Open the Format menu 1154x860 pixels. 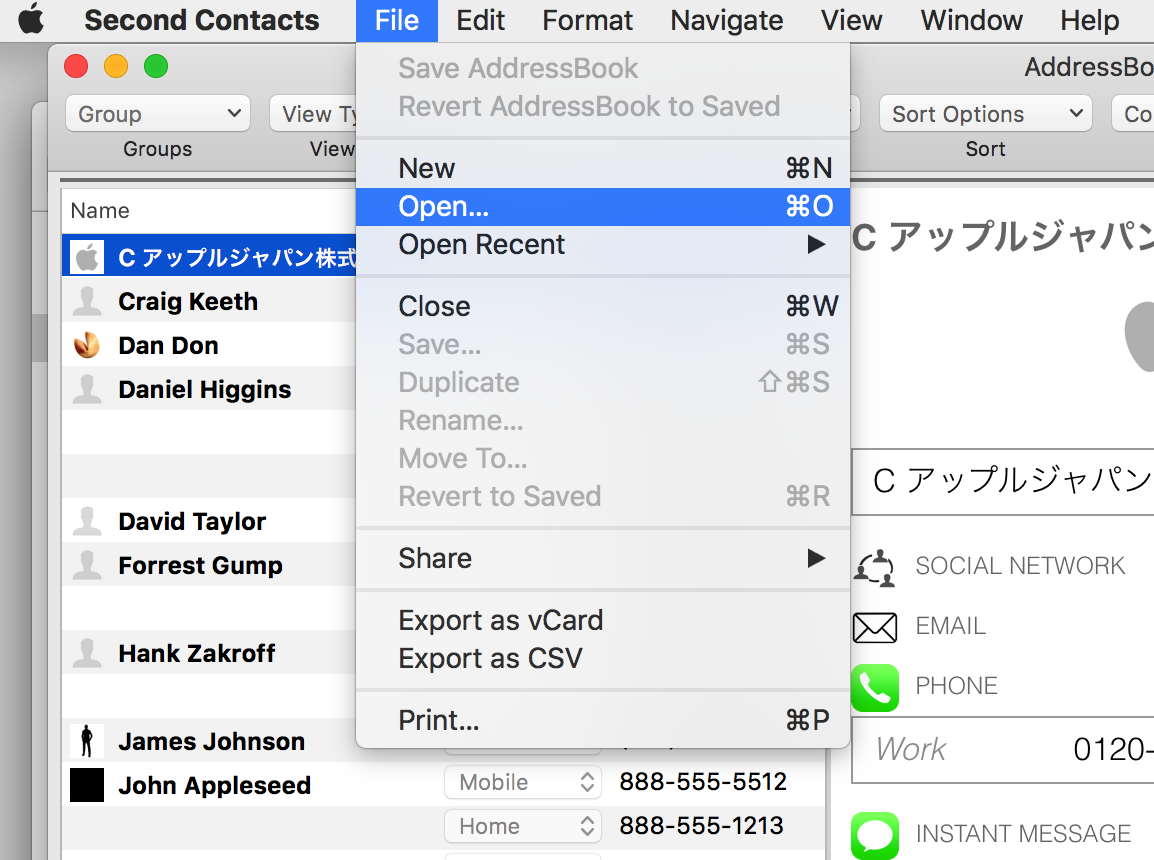click(x=587, y=20)
